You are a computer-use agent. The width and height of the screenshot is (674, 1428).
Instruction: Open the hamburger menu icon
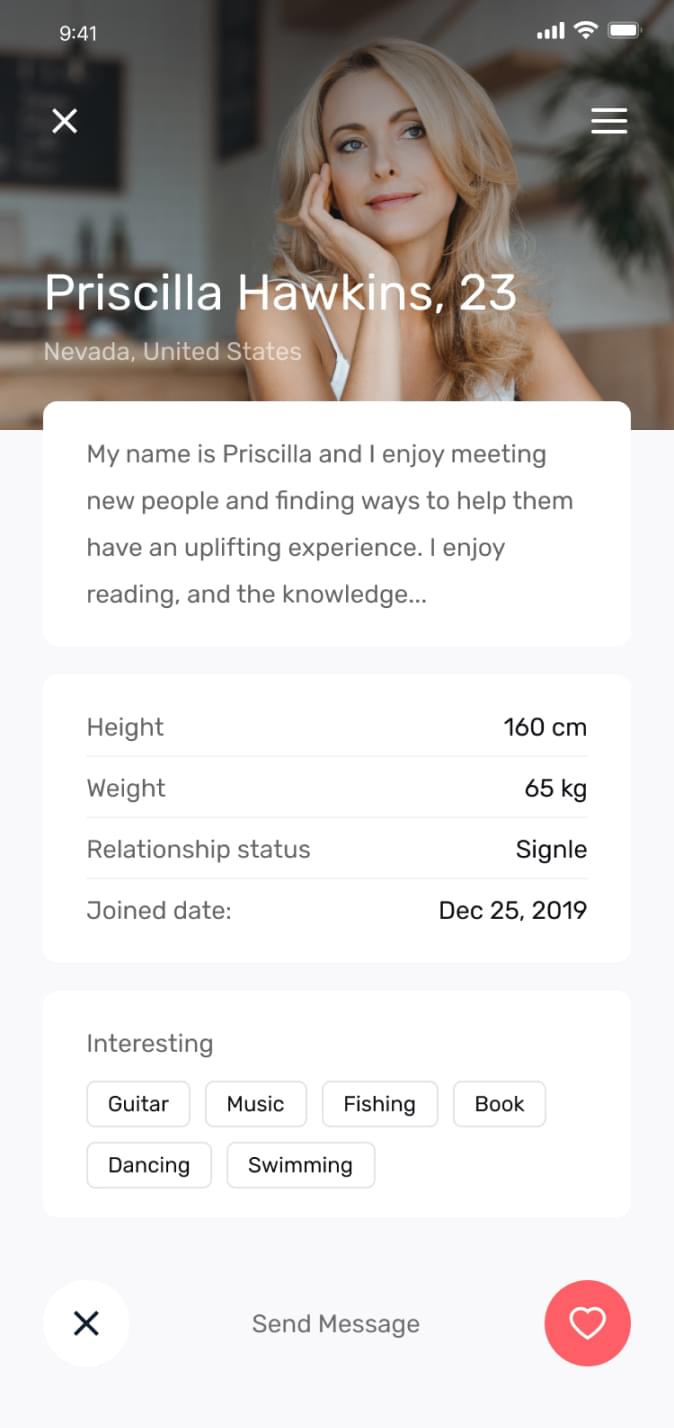[609, 121]
